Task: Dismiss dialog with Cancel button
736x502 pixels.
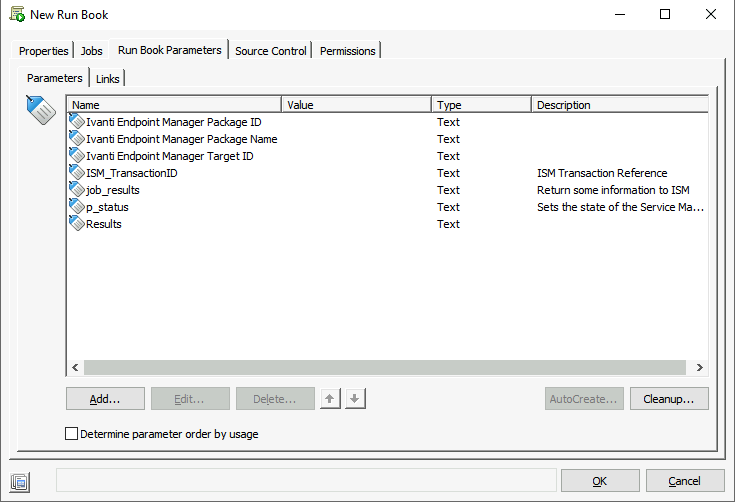Action: (685, 481)
